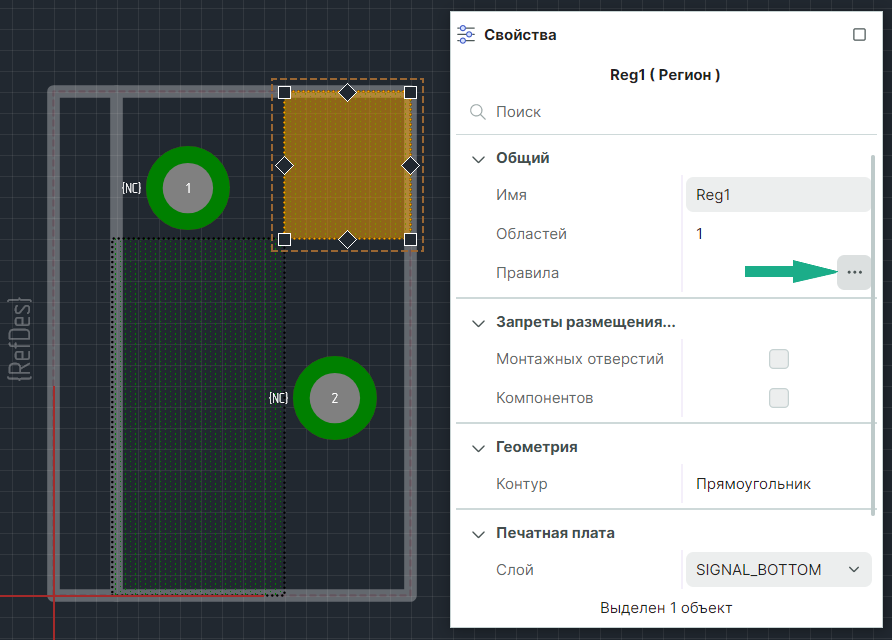This screenshot has width=892, height=640.
Task: Click the Имя field containing Reg1
Action: click(777, 195)
